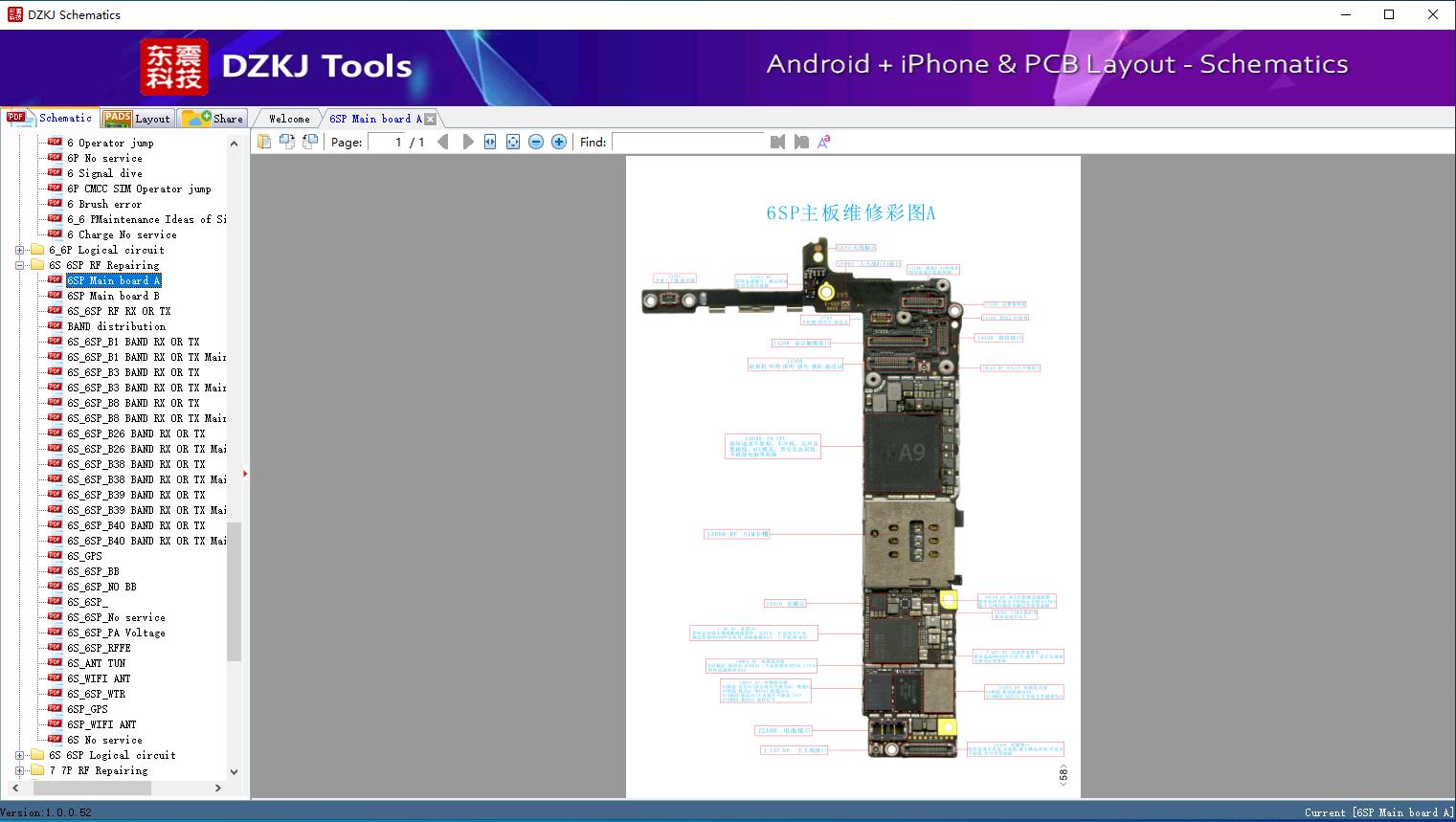
Task: Select the 6SP Main board A document tab
Action: [375, 119]
